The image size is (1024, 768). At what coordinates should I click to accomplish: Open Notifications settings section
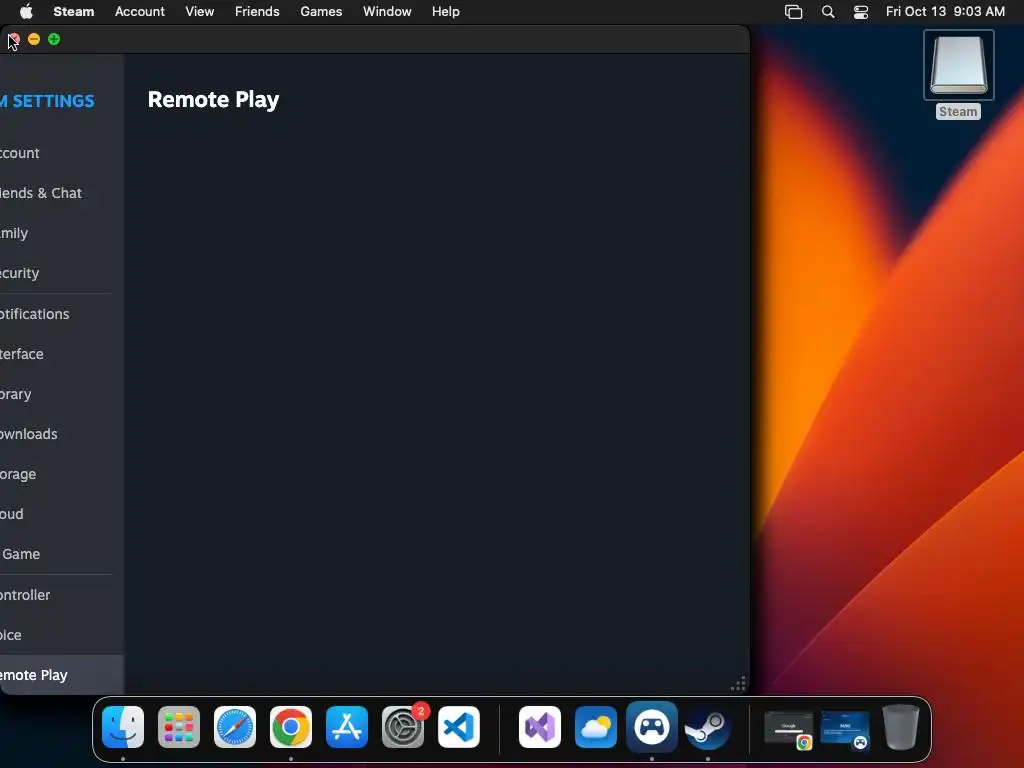click(59, 314)
